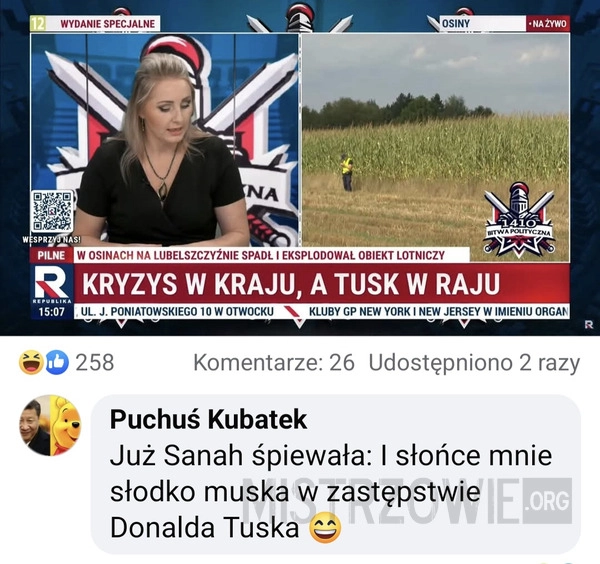The height and width of the screenshot is (564, 600).
Task: Open the 258 reactions count
Action: (x=95, y=362)
